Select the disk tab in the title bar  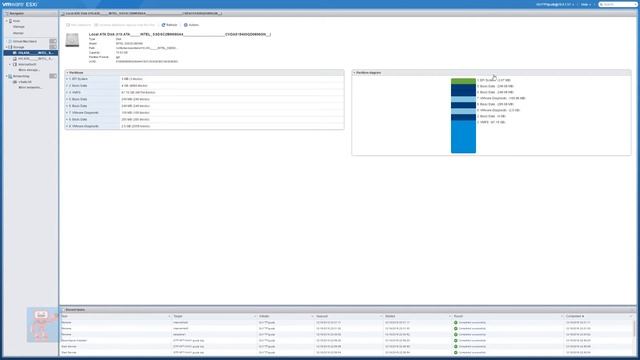[x=142, y=13]
